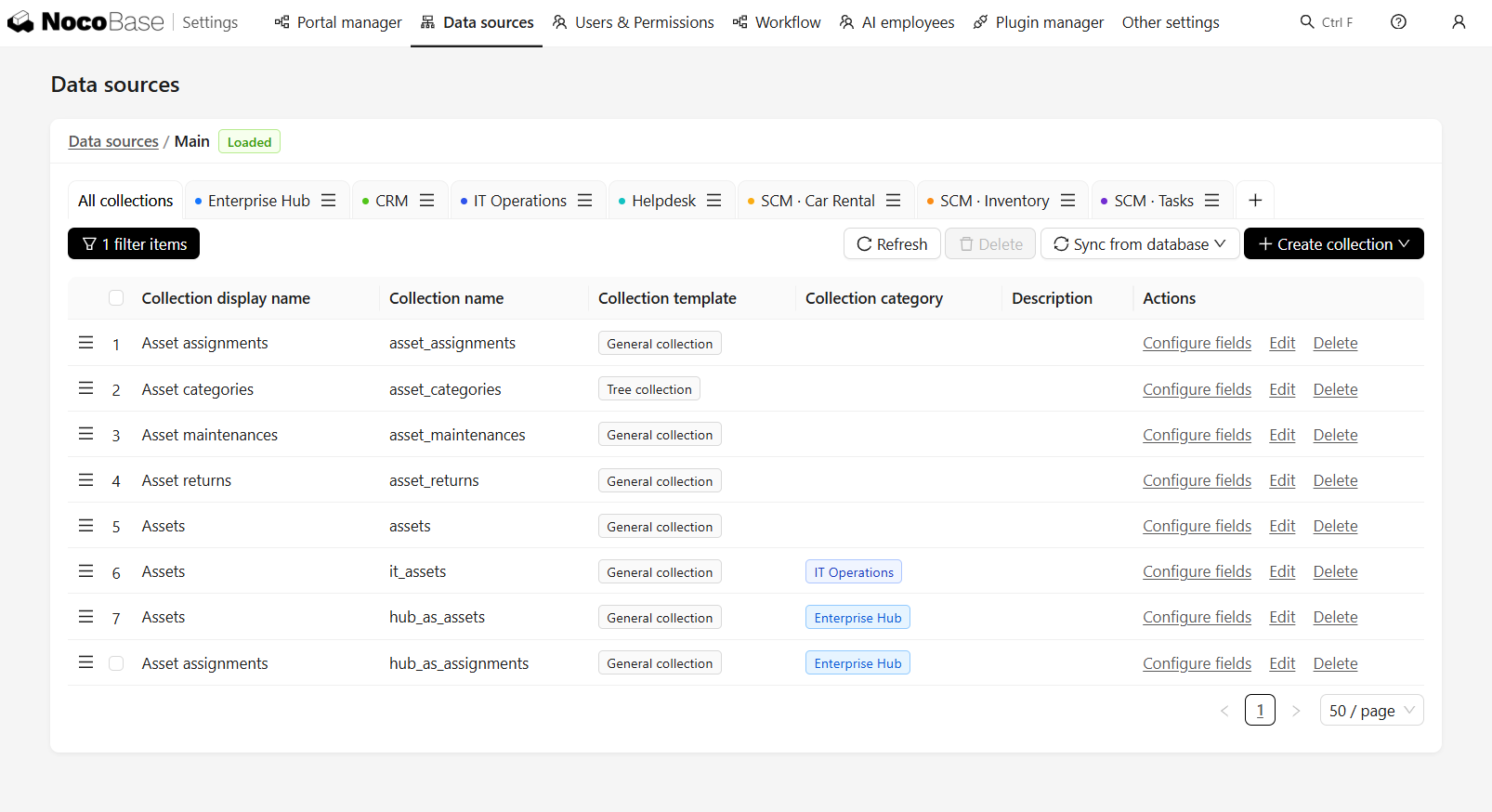The height and width of the screenshot is (812, 1492).
Task: Change the 50 / page size selector
Action: click(x=1371, y=711)
